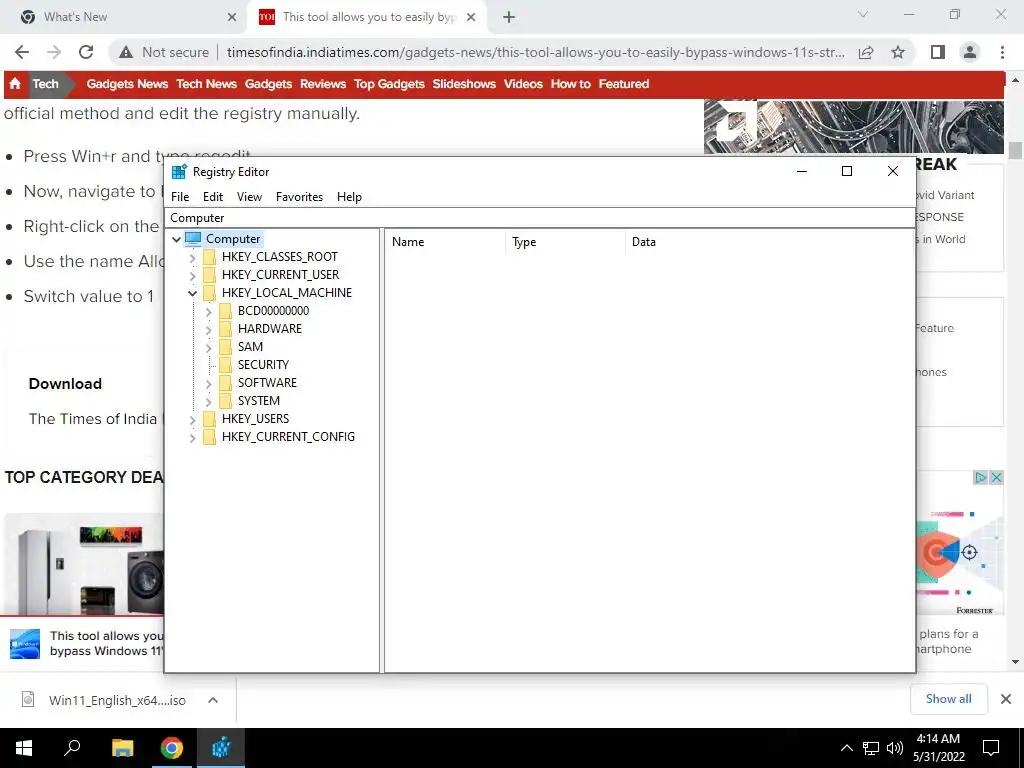Expand the HARDWARE subkey

click(208, 329)
